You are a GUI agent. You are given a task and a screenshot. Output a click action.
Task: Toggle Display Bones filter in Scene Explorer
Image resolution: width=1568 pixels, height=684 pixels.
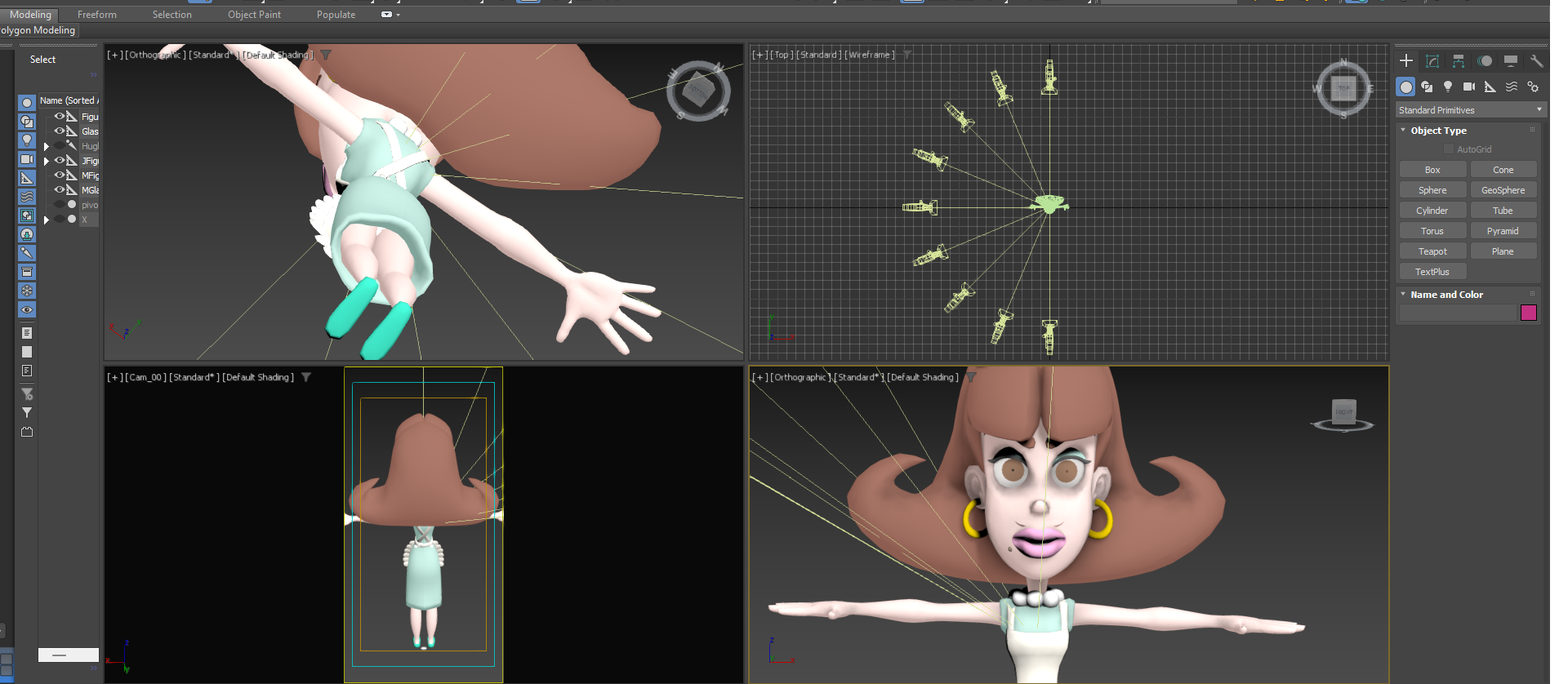(x=27, y=253)
